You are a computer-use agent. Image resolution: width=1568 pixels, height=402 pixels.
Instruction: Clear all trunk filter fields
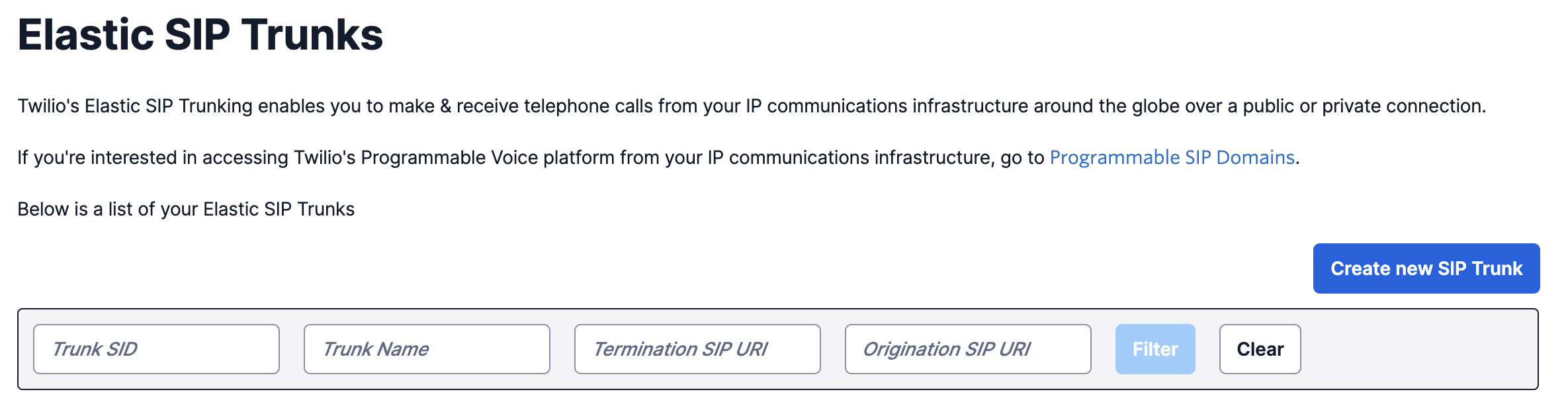[1260, 349]
